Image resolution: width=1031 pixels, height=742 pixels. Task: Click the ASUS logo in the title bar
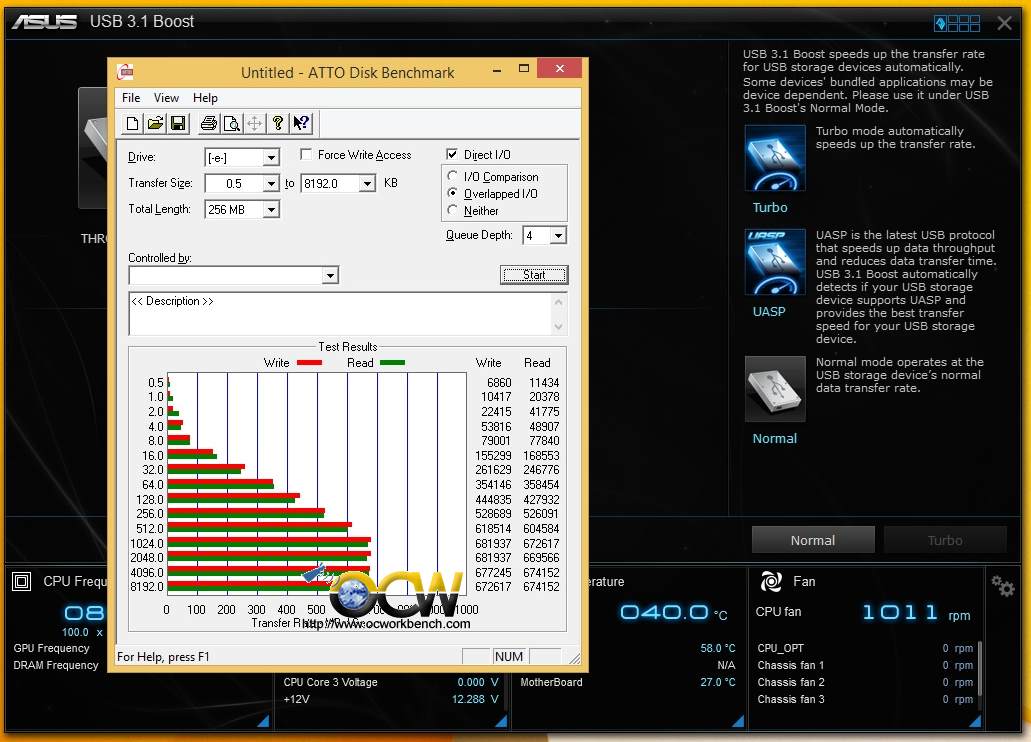pos(44,22)
